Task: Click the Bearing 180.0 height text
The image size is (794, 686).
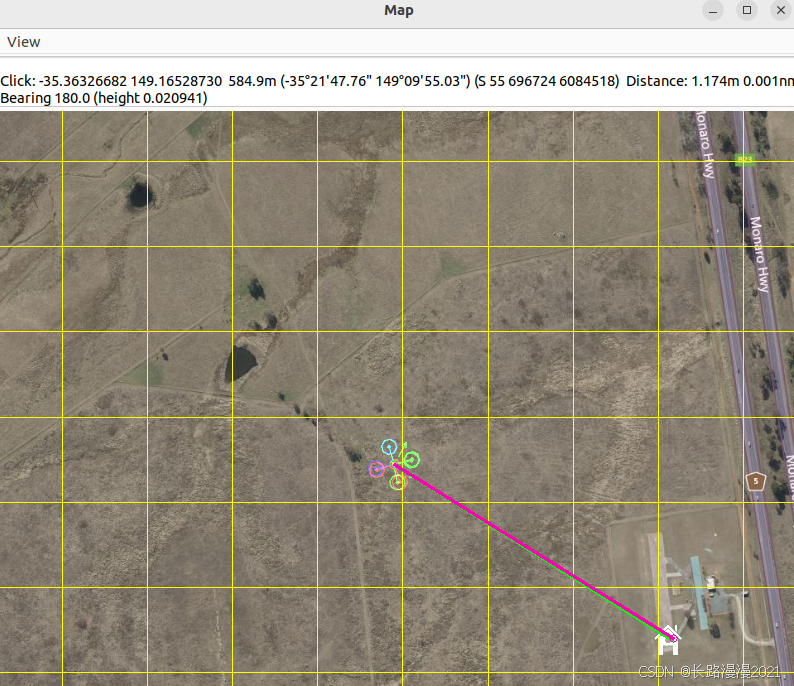Action: click(104, 98)
